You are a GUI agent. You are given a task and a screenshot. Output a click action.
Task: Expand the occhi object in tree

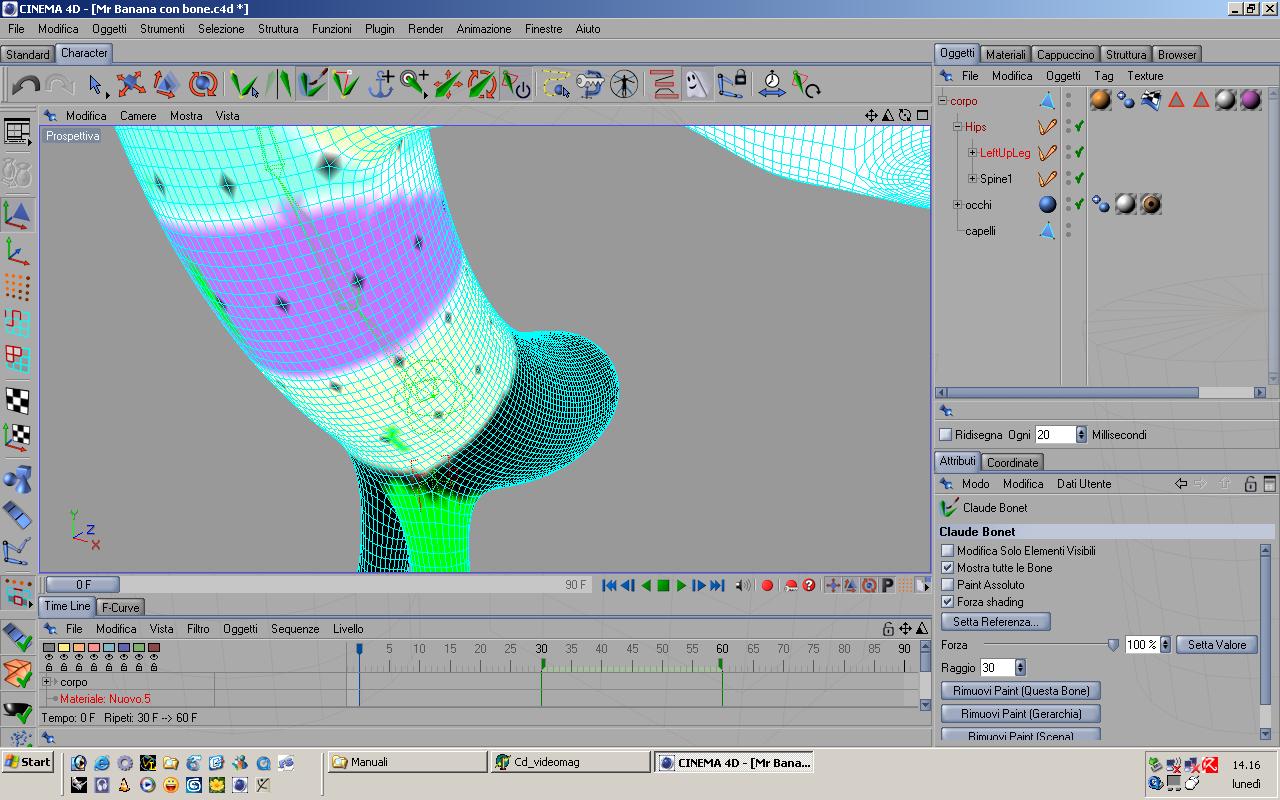tap(957, 205)
